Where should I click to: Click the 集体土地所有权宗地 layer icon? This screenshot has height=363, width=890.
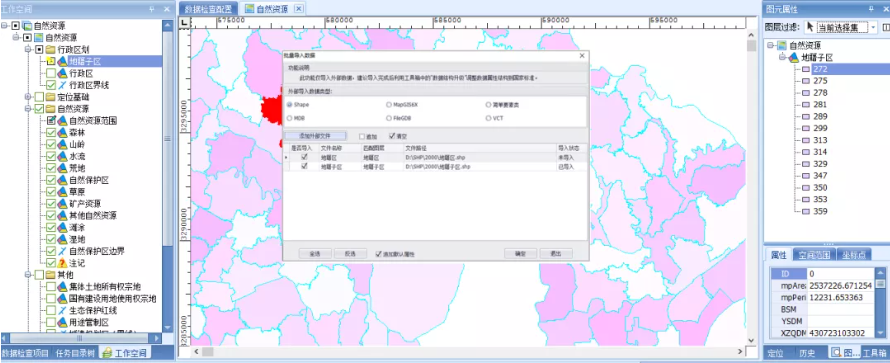pos(62,286)
